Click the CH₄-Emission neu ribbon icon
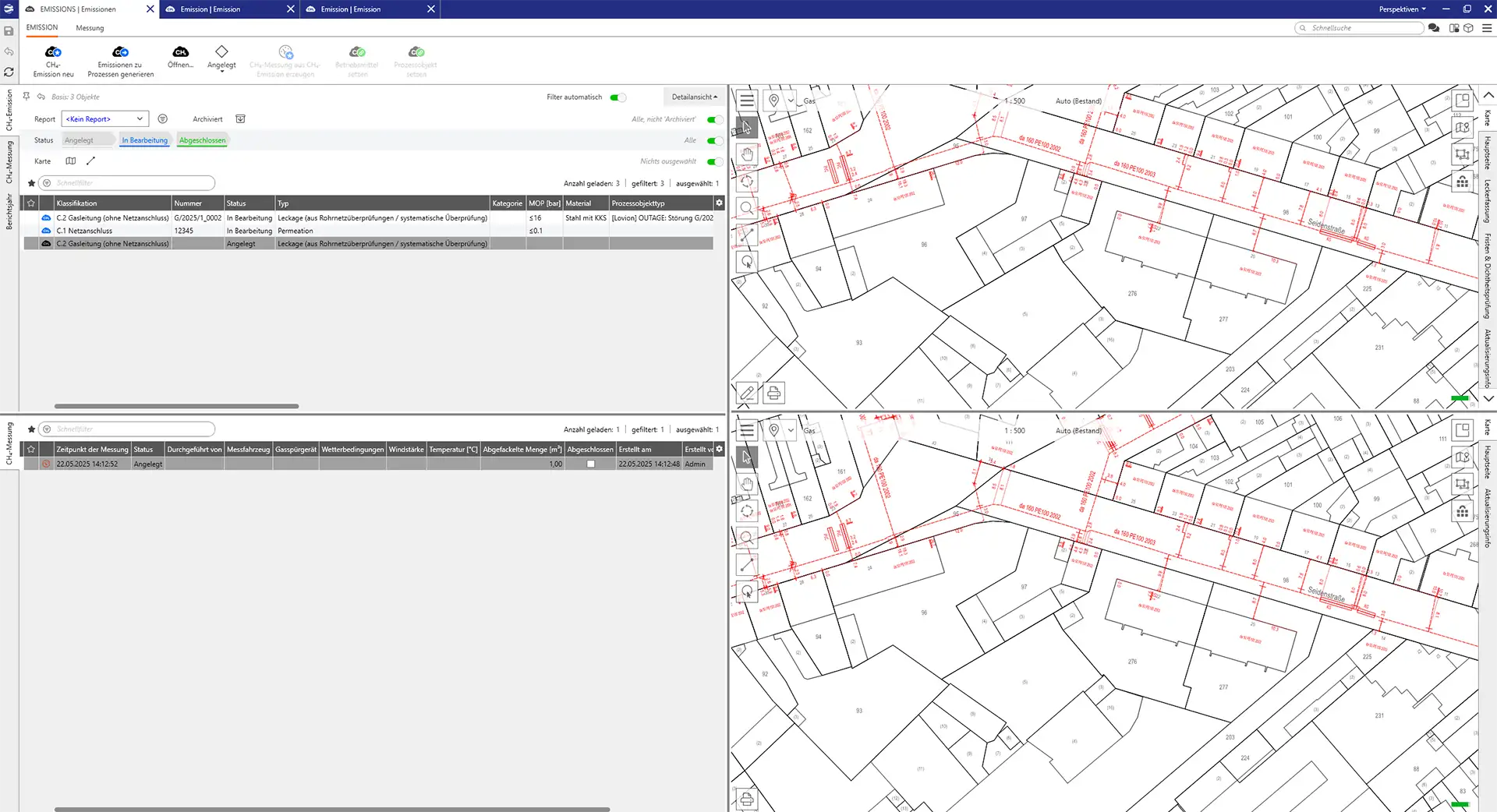1497x812 pixels. coord(53,53)
